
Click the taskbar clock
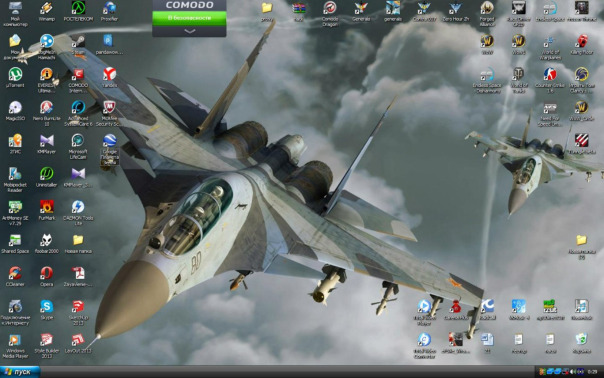tap(592, 372)
